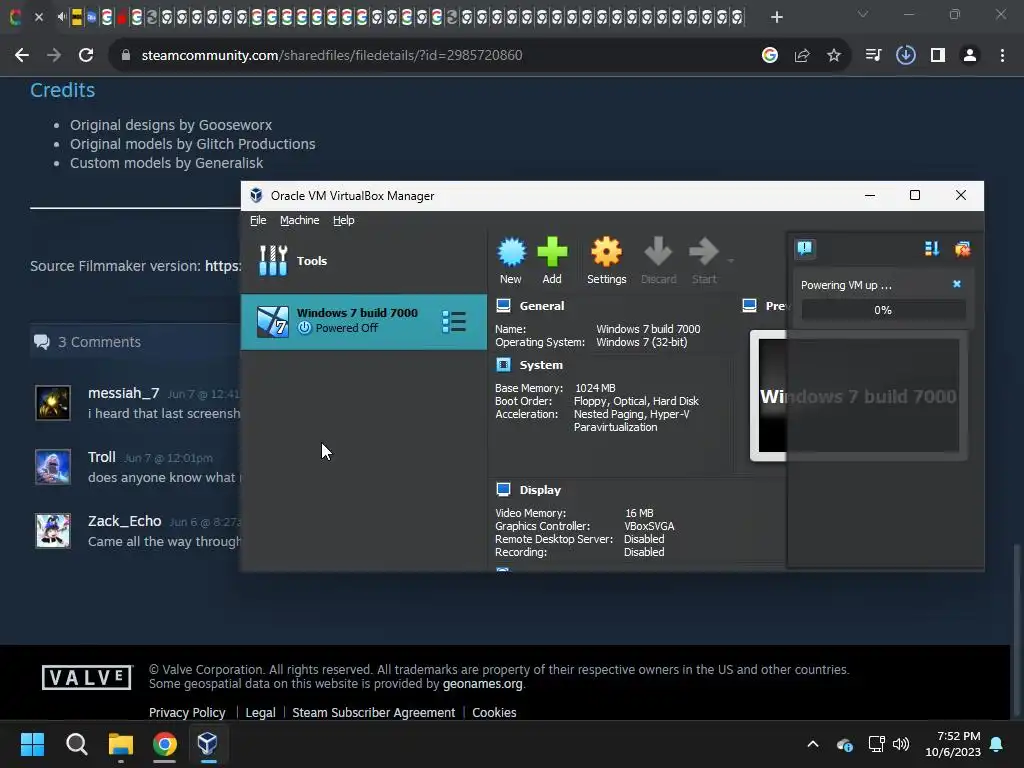The height and width of the screenshot is (768, 1024).
Task: Click the browser page vertical scrollbar
Action: click(1016, 630)
